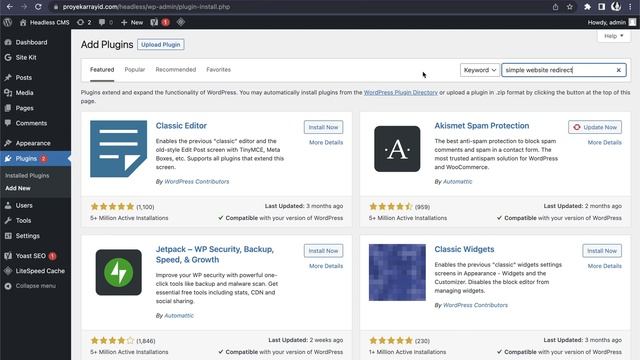The height and width of the screenshot is (360, 640).
Task: Switch to the Featured tab
Action: pos(102,70)
